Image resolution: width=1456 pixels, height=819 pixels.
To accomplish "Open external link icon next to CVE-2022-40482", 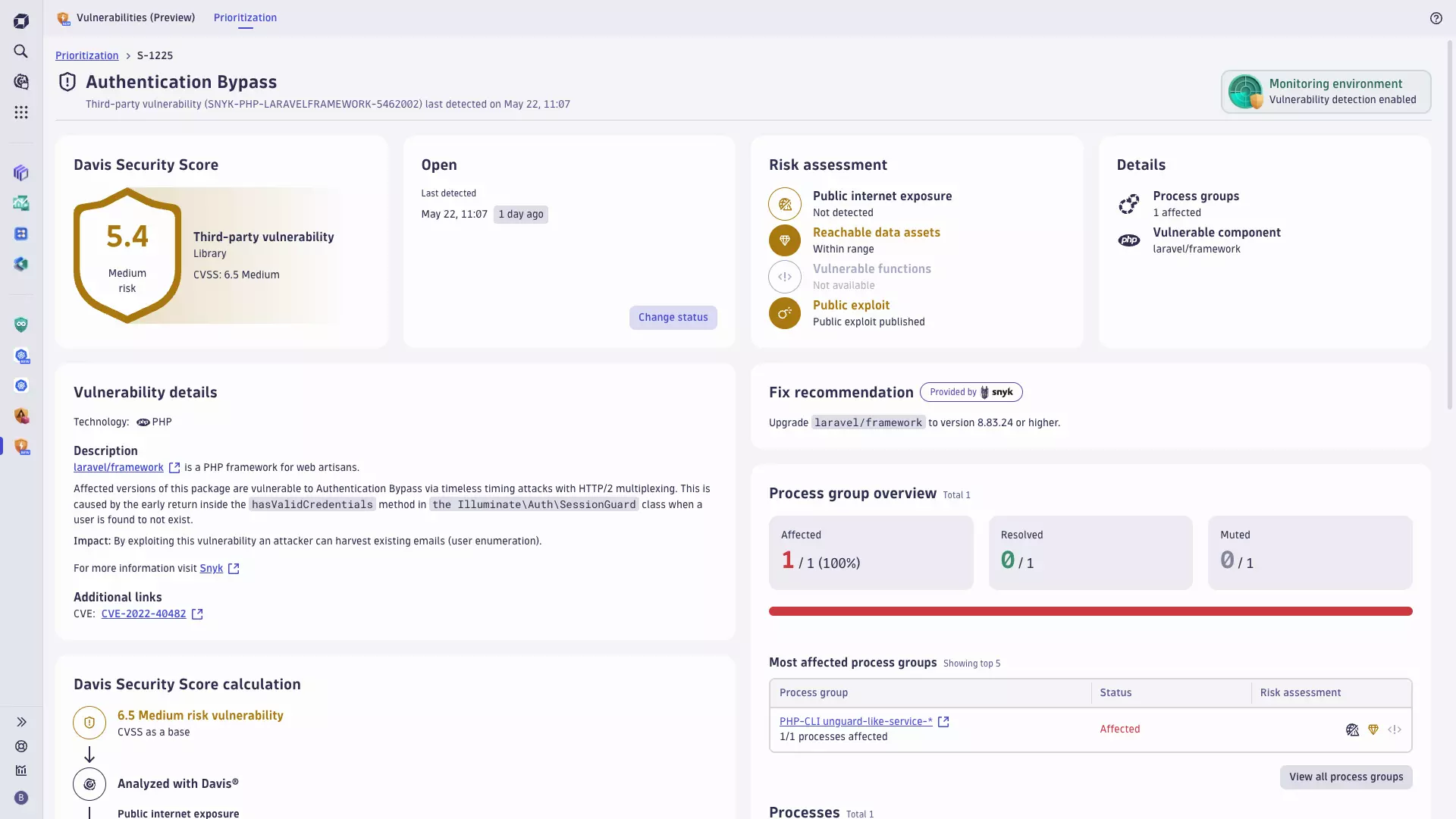I will [197, 614].
